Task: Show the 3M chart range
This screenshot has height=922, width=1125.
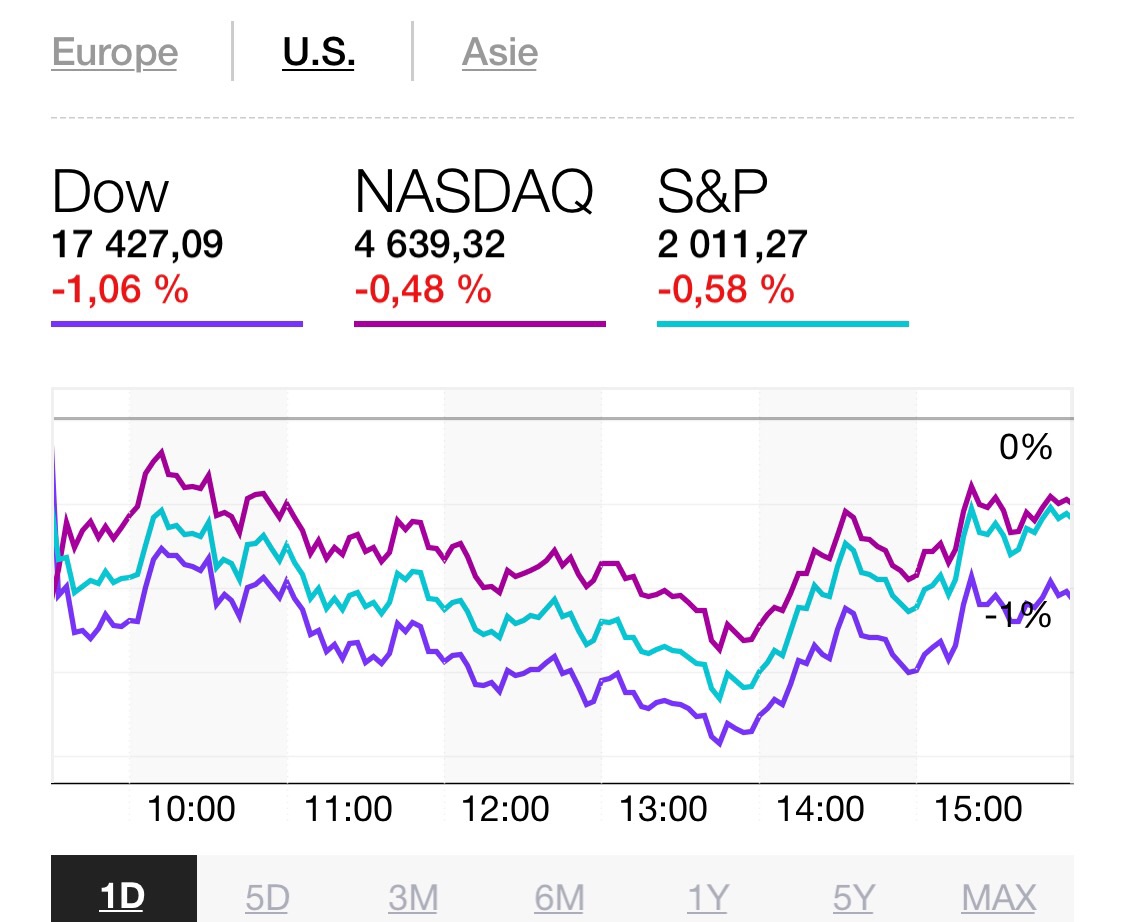Action: point(413,898)
